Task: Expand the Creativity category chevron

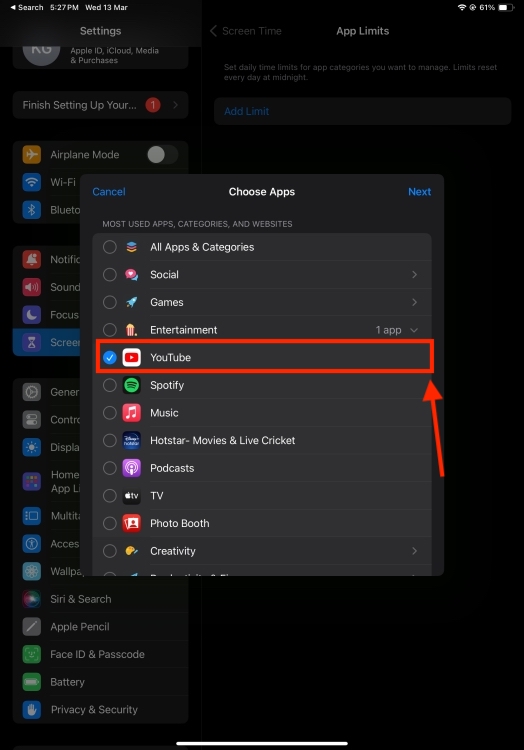Action: [415, 551]
